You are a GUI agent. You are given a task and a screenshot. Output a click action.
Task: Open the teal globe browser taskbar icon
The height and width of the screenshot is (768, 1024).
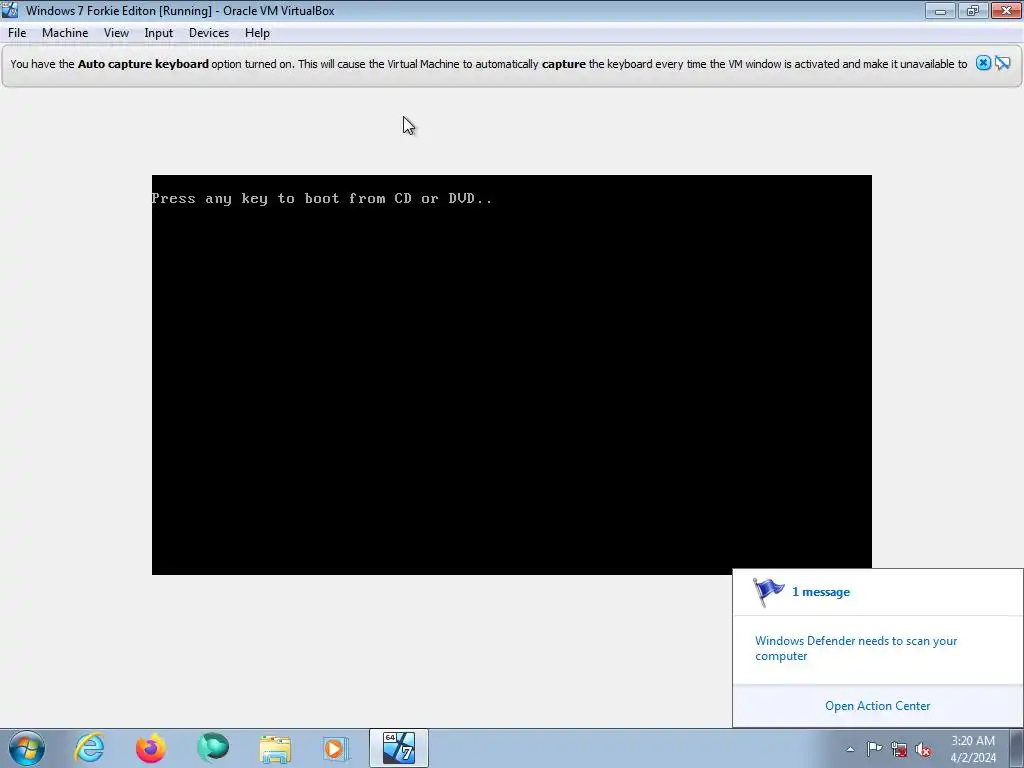[x=213, y=748]
